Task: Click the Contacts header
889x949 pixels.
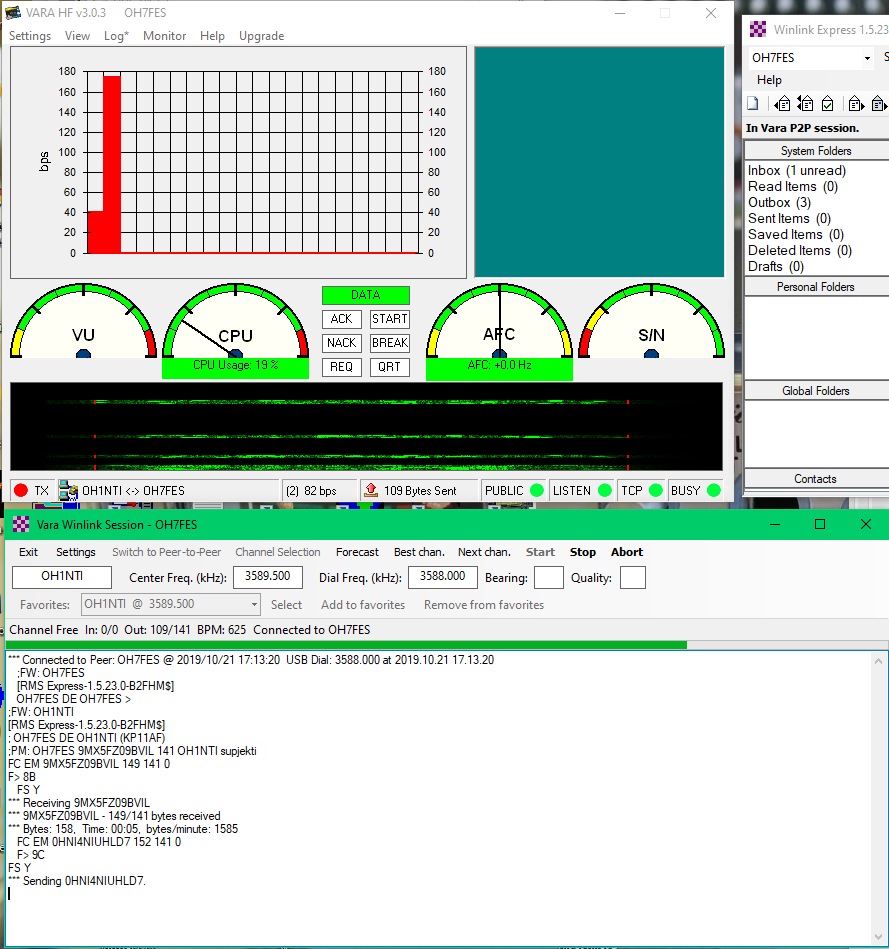Action: point(816,479)
